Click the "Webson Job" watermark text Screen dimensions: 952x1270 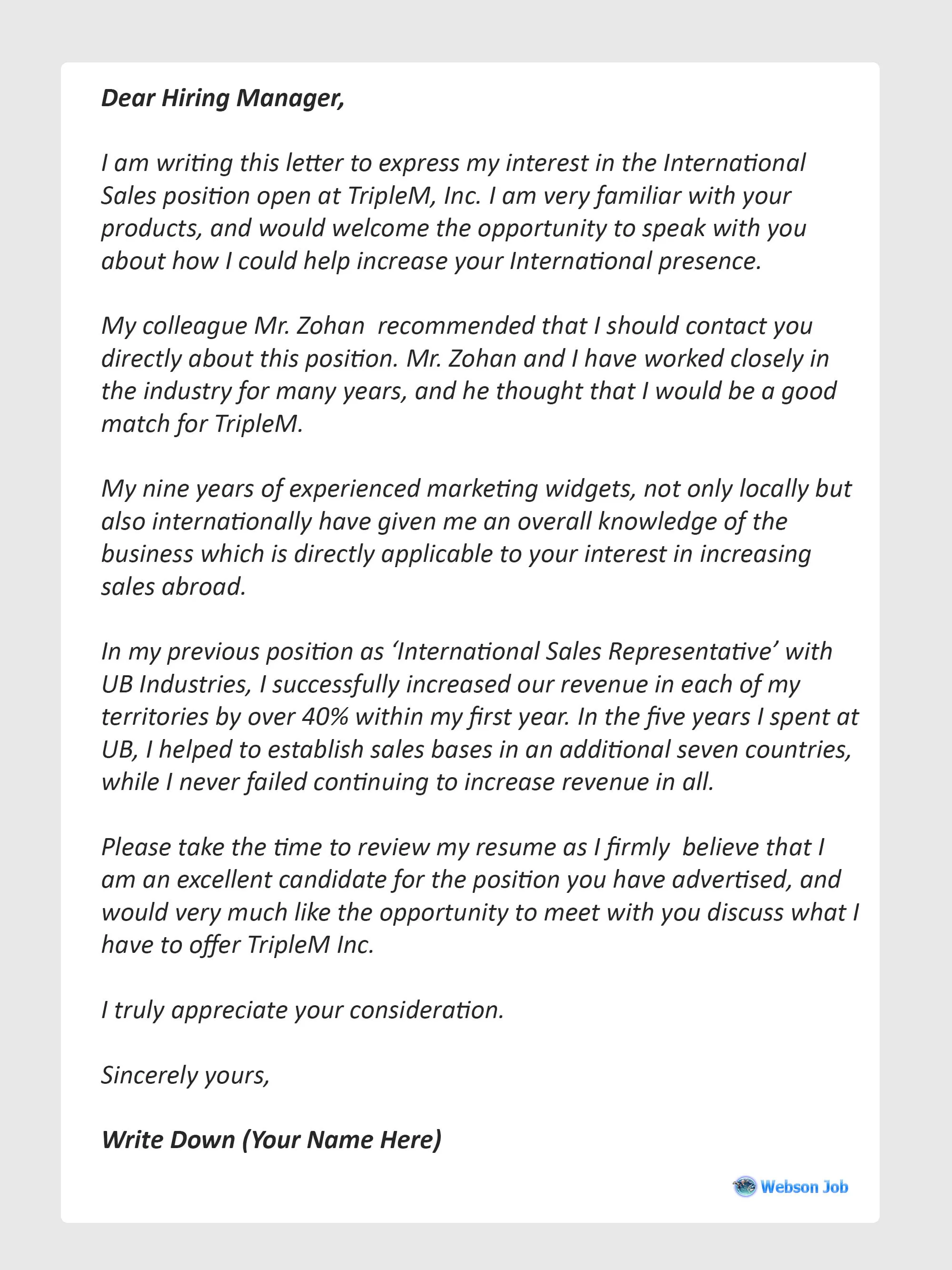click(x=804, y=1187)
